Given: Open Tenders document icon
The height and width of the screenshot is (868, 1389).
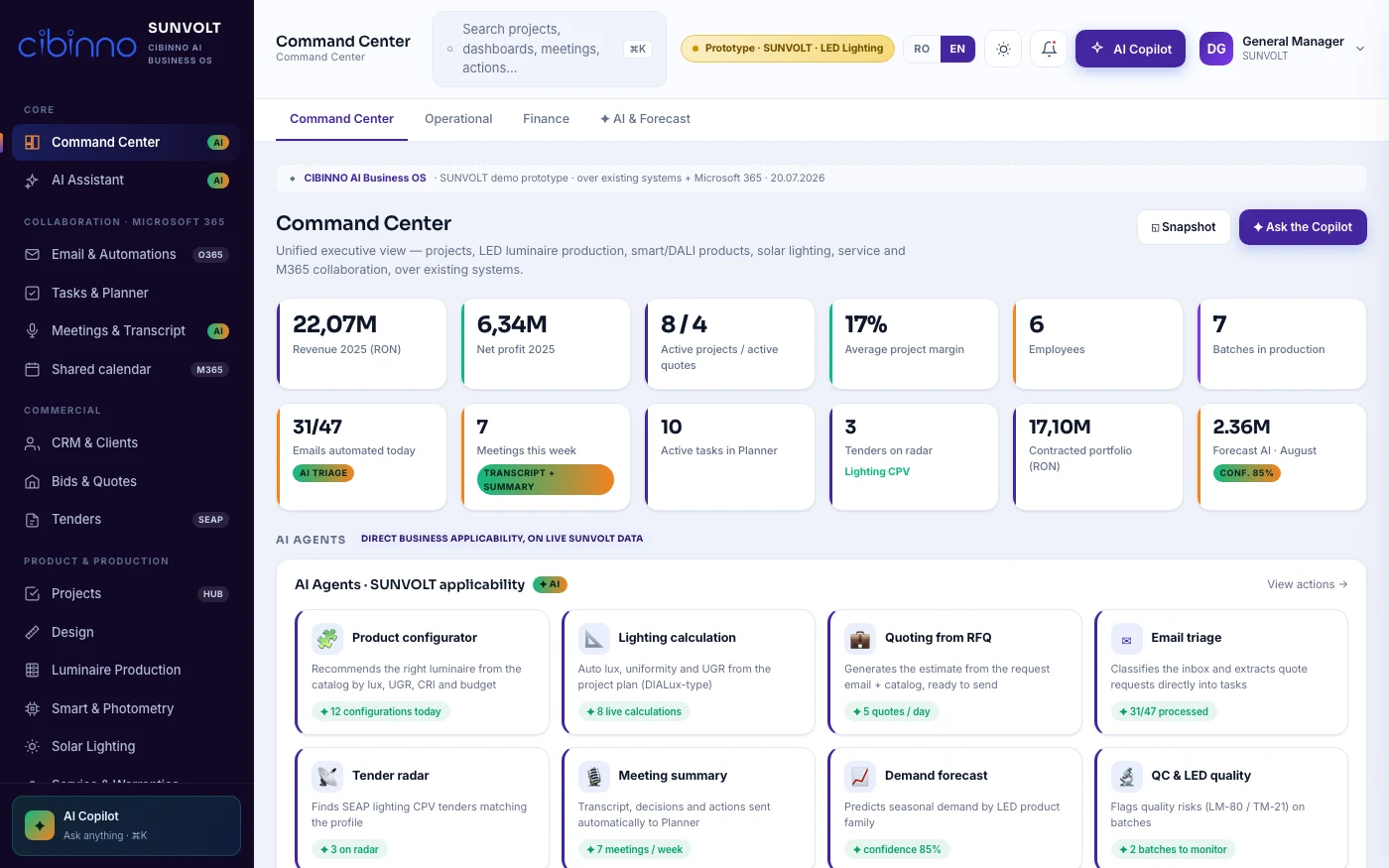Looking at the screenshot, I should click(x=32, y=520).
